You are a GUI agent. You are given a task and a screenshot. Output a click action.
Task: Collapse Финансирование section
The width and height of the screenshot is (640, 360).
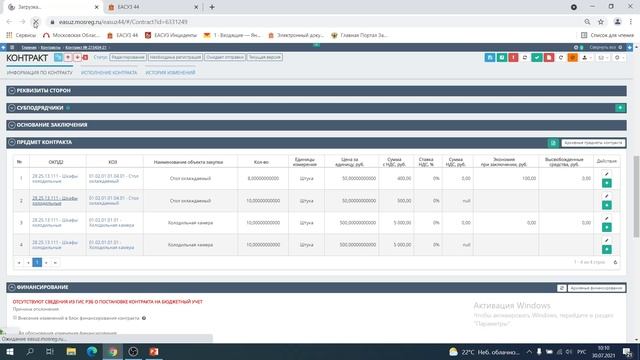[12, 287]
